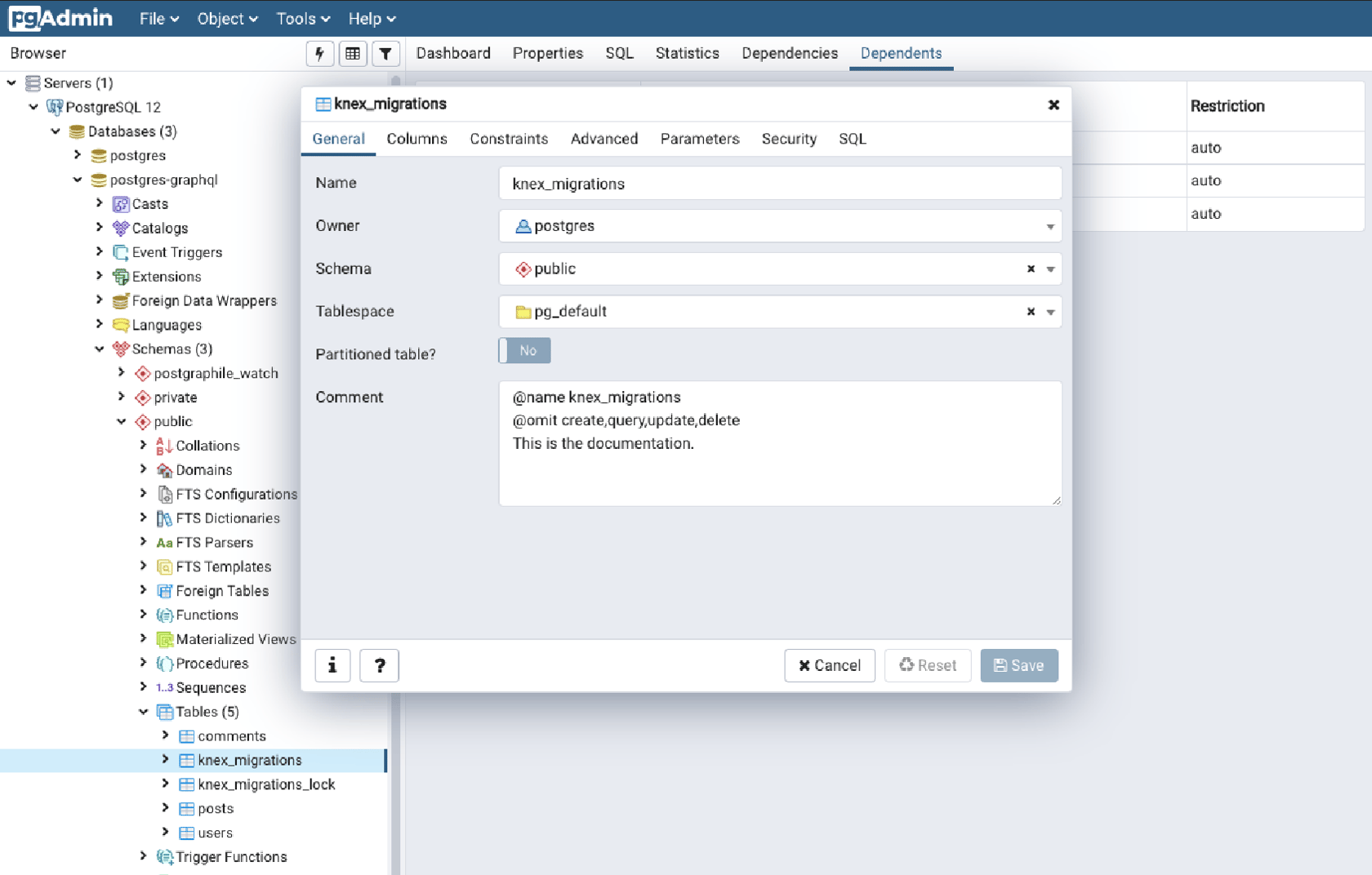Expand the Functions tree node

(x=144, y=615)
